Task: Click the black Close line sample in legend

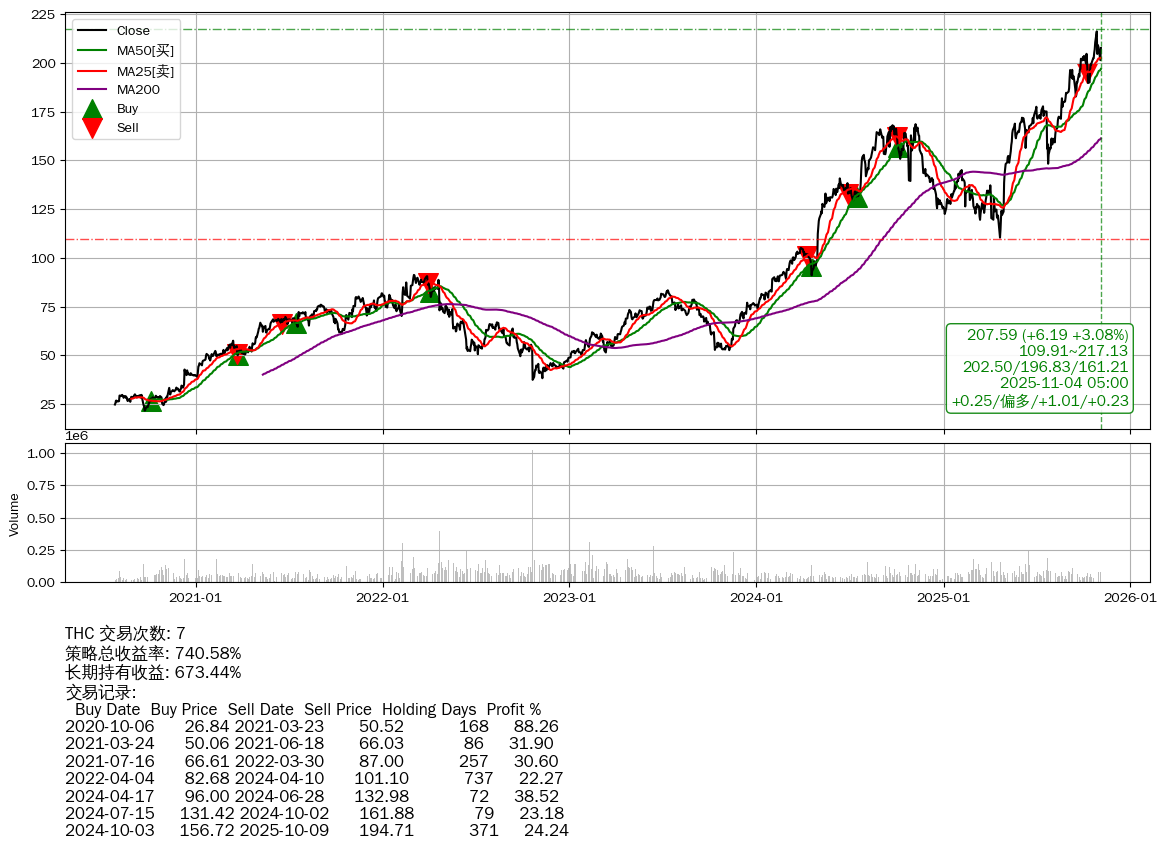Action: [92, 31]
